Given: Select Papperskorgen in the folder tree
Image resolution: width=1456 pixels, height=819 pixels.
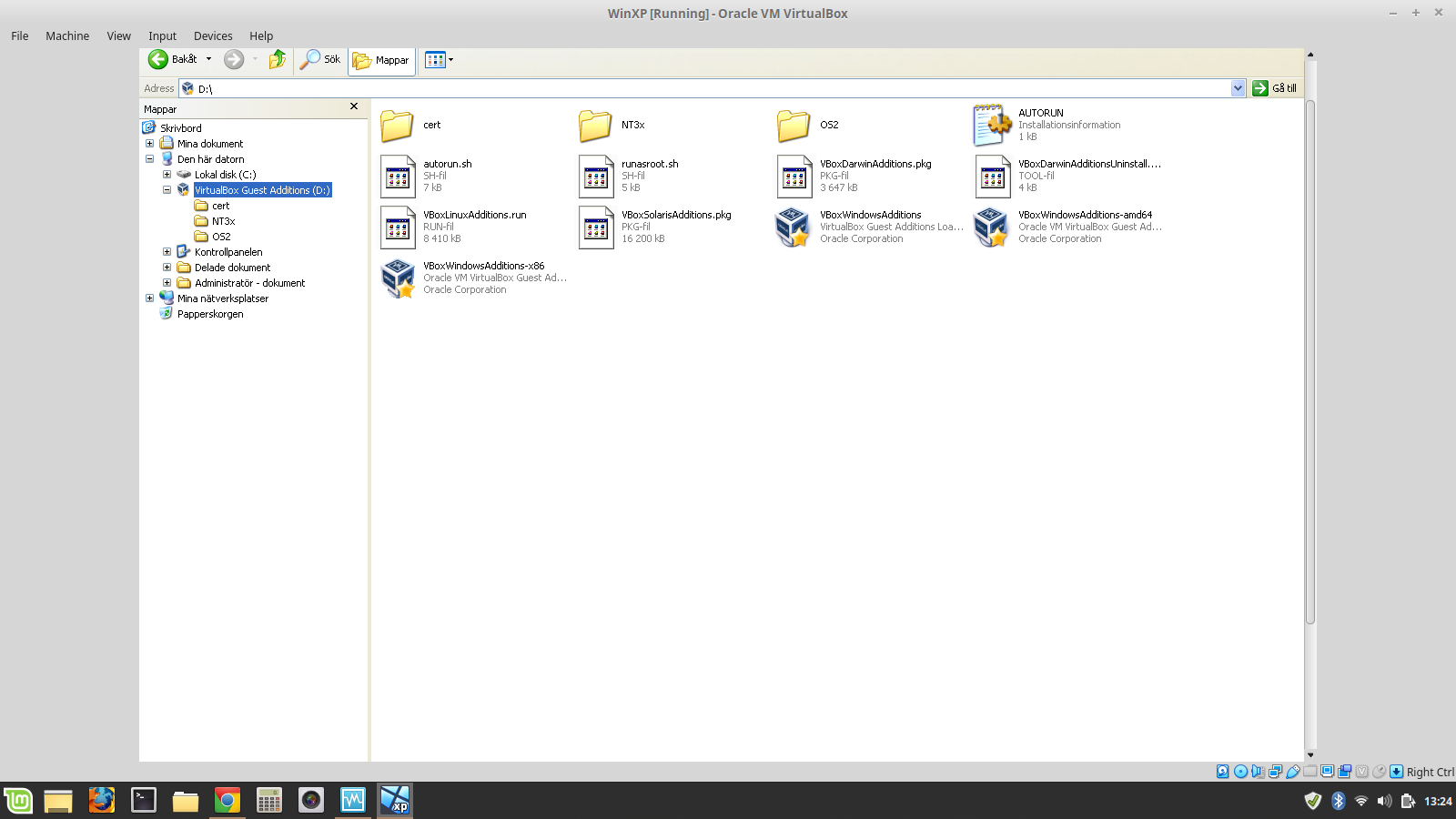Looking at the screenshot, I should coord(210,314).
